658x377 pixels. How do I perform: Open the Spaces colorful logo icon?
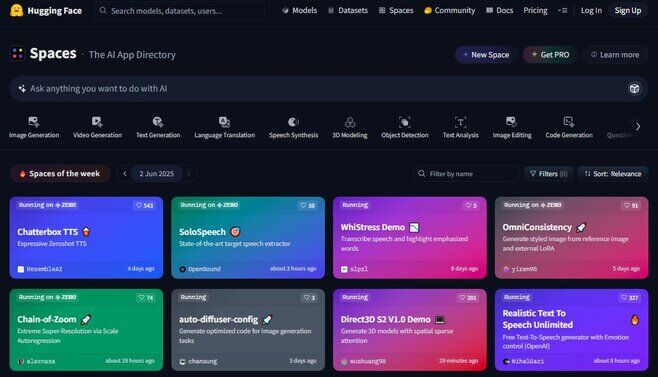18,53
